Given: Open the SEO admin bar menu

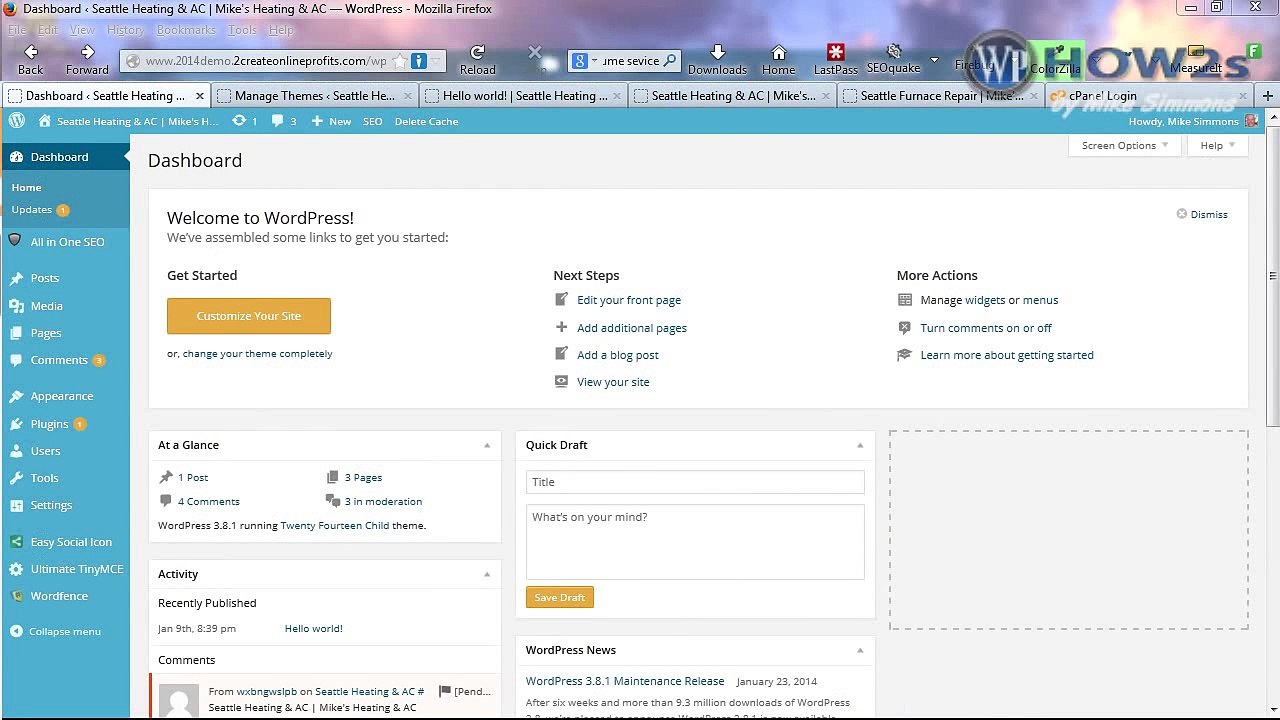Looking at the screenshot, I should point(372,121).
